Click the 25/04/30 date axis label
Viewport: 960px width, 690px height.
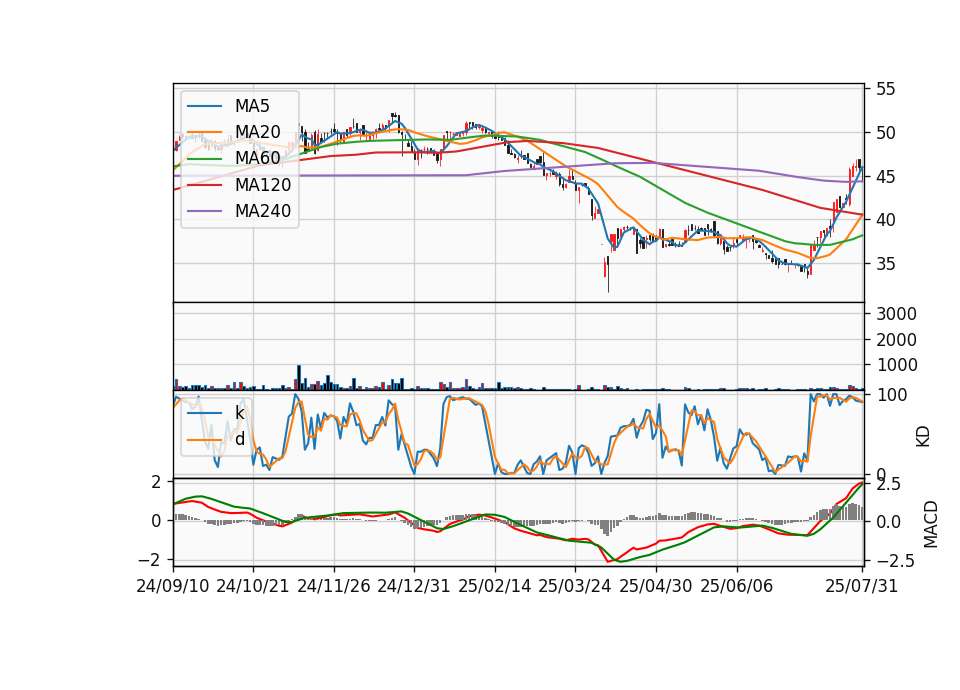(x=656, y=586)
